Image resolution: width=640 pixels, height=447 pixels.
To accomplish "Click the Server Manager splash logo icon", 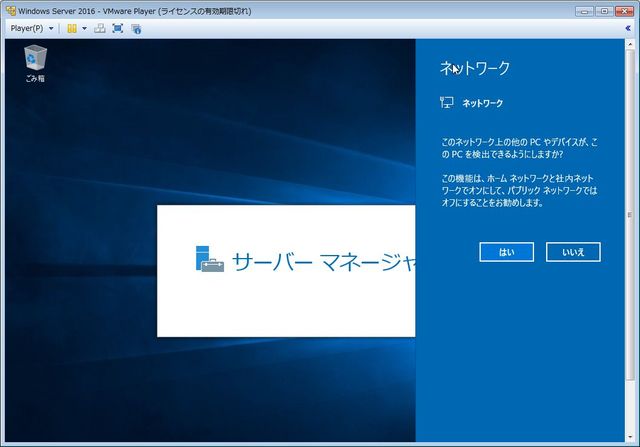I will 209,259.
